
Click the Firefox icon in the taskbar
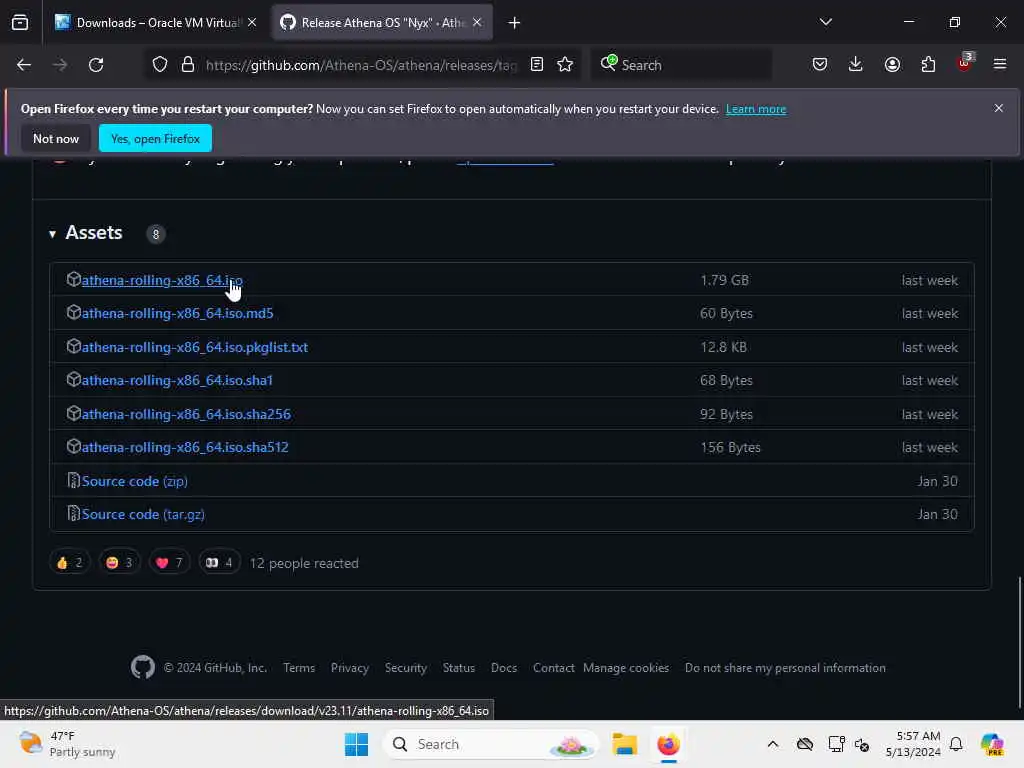pos(668,744)
